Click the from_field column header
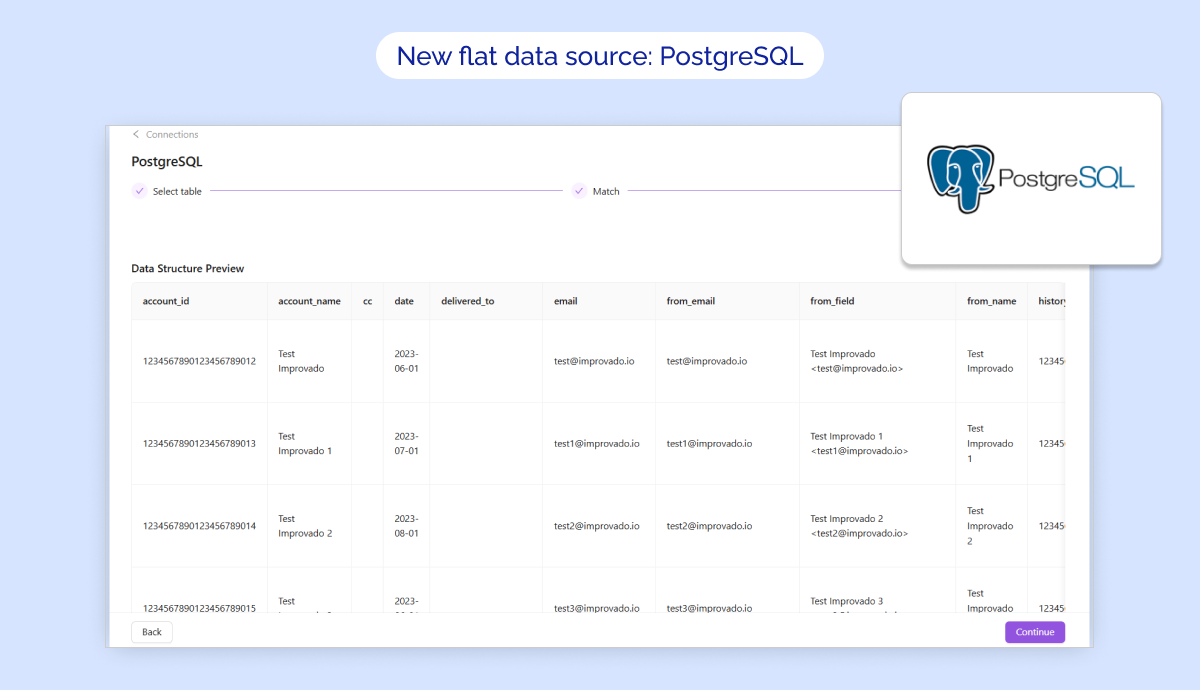Image resolution: width=1200 pixels, height=690 pixels. (x=832, y=301)
